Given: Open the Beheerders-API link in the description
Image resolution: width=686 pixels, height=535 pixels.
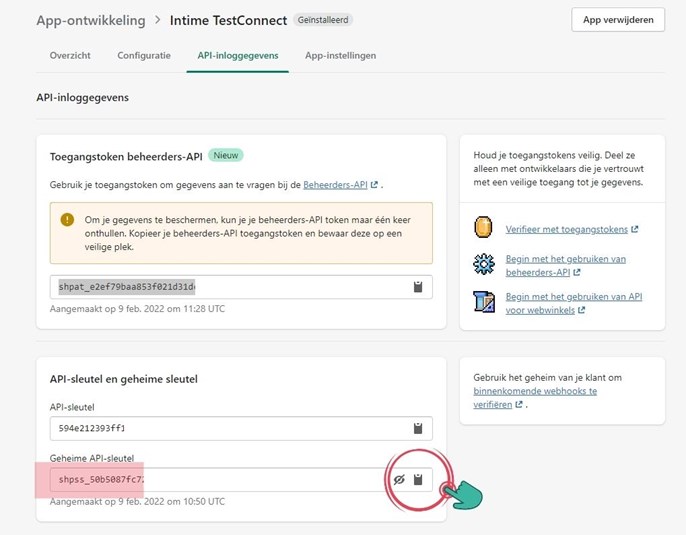Looking at the screenshot, I should (x=334, y=185).
